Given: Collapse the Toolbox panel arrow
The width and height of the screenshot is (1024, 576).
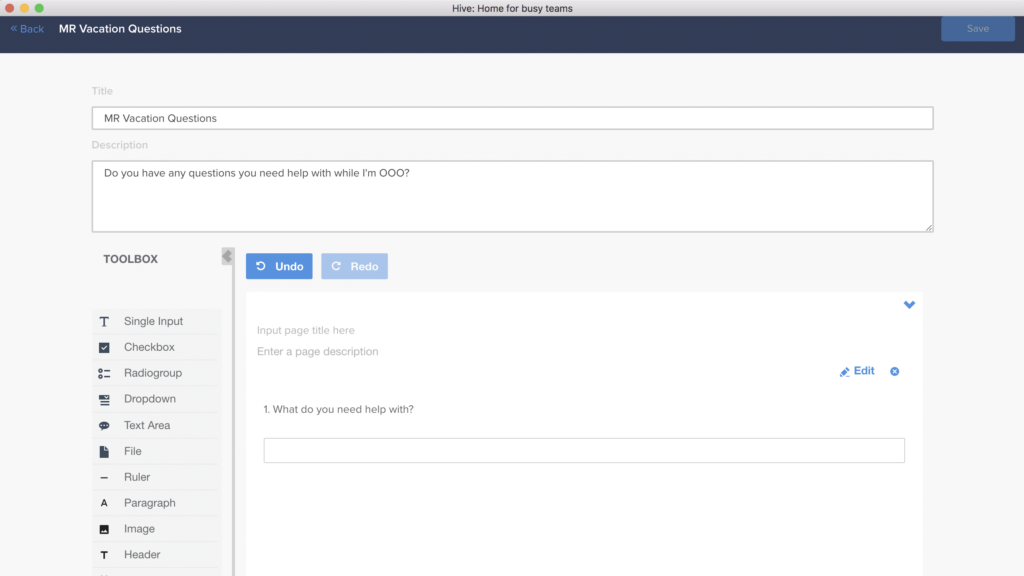Looking at the screenshot, I should 227,255.
